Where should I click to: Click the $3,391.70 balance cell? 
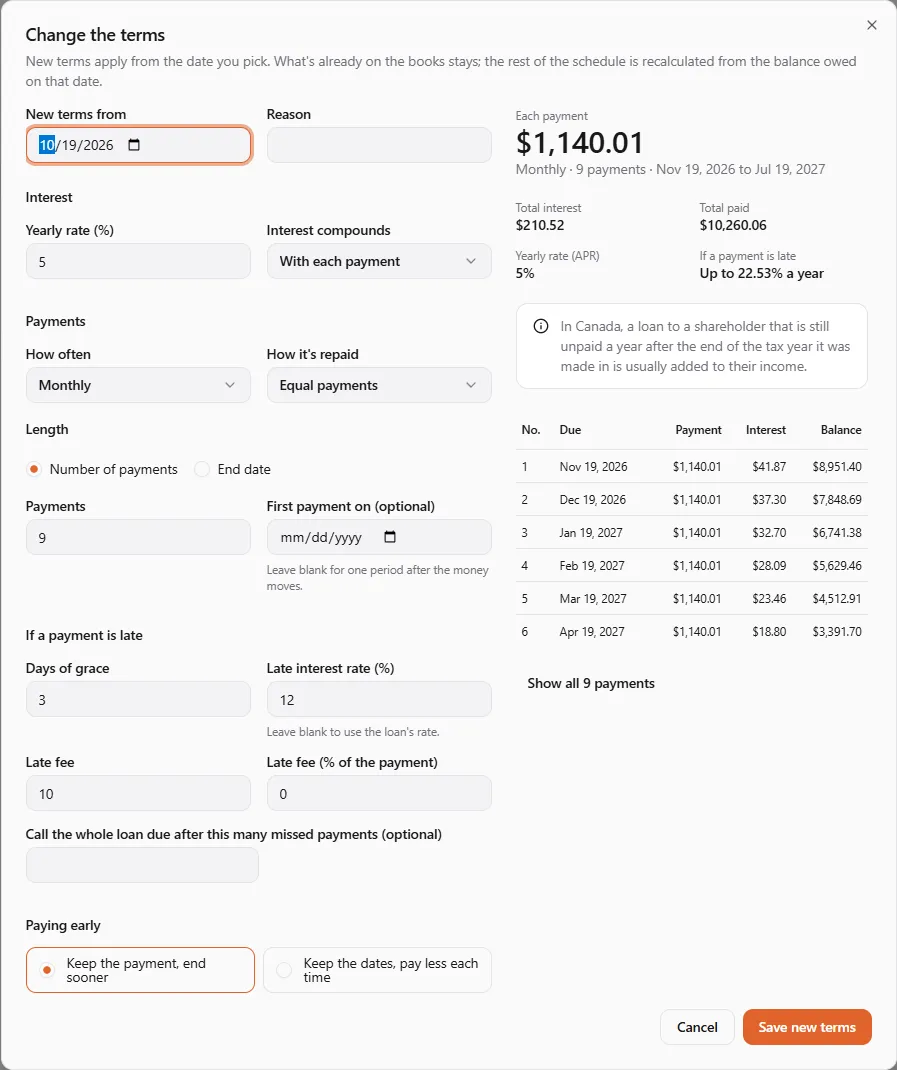(837, 632)
